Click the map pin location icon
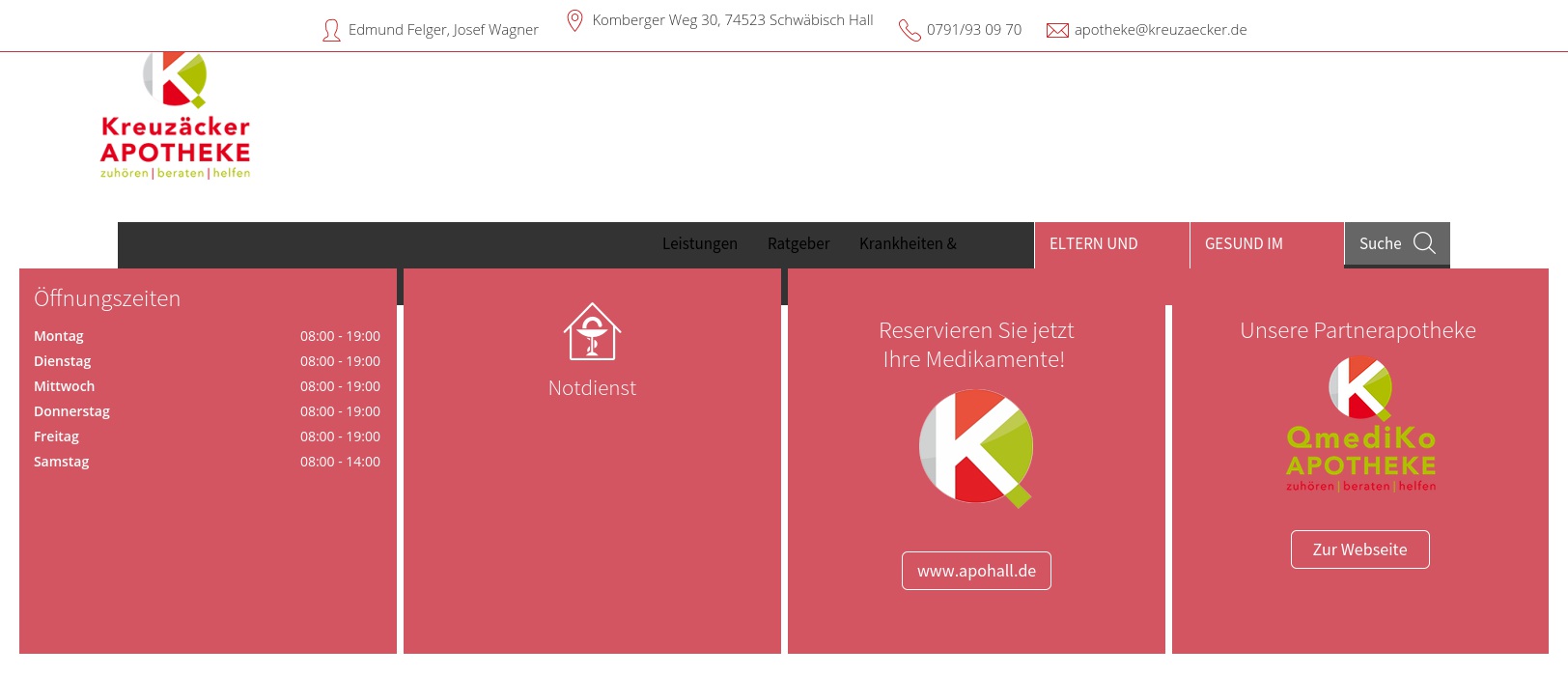The image size is (1568, 676). tap(574, 20)
